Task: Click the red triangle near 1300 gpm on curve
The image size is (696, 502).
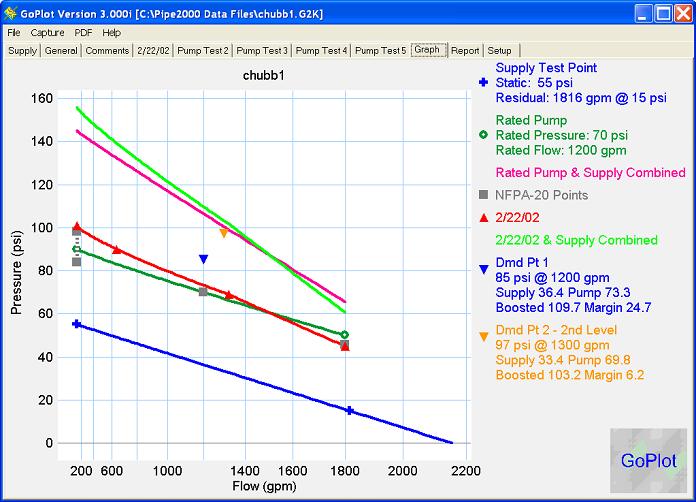Action: pyautogui.click(x=229, y=295)
